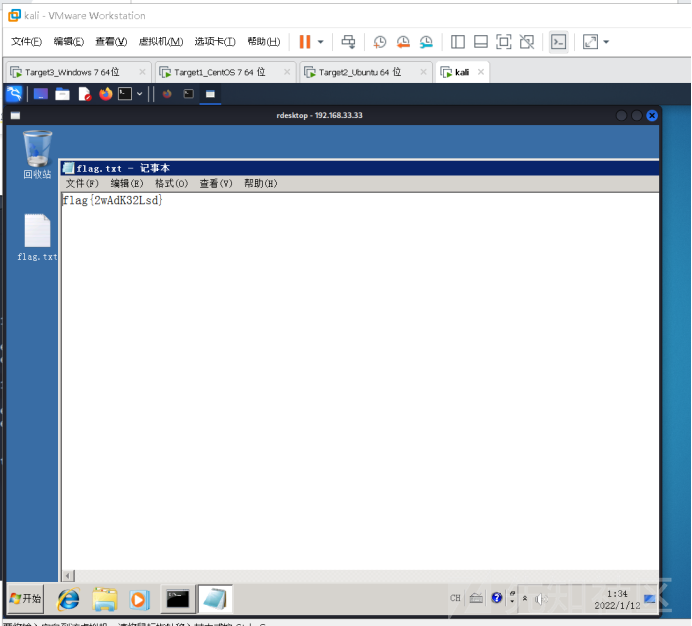This screenshot has width=692, height=626.
Task: Click the Notepad system icon in title bar
Action: point(68,168)
